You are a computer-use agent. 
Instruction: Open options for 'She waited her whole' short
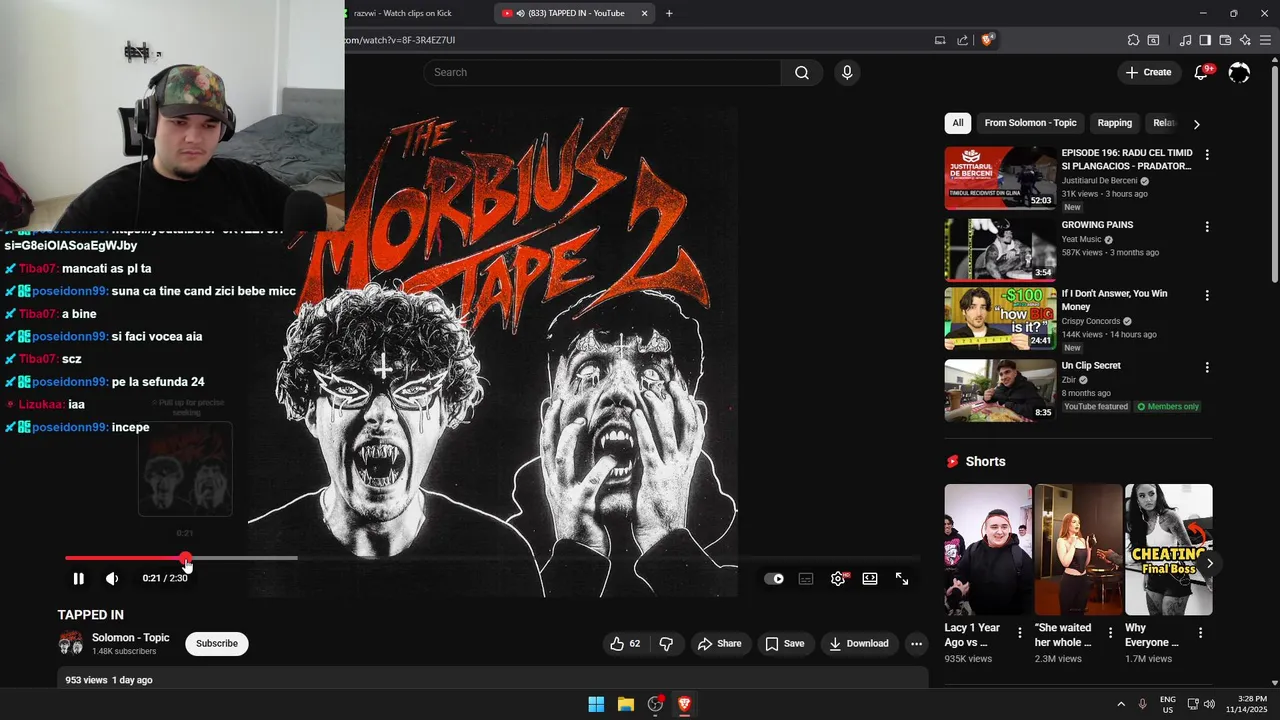(1110, 633)
